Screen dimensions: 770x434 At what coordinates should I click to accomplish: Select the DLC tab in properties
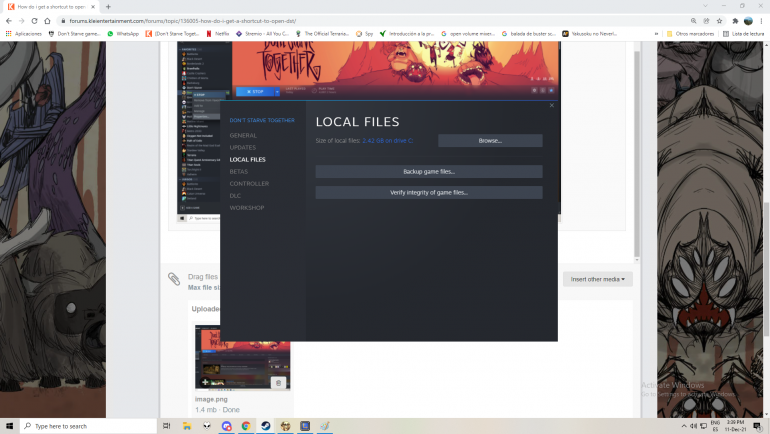click(235, 195)
